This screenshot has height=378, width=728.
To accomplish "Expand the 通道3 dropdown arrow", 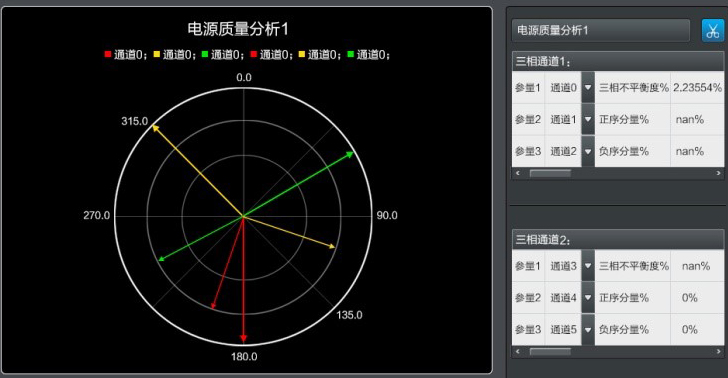I will [588, 266].
